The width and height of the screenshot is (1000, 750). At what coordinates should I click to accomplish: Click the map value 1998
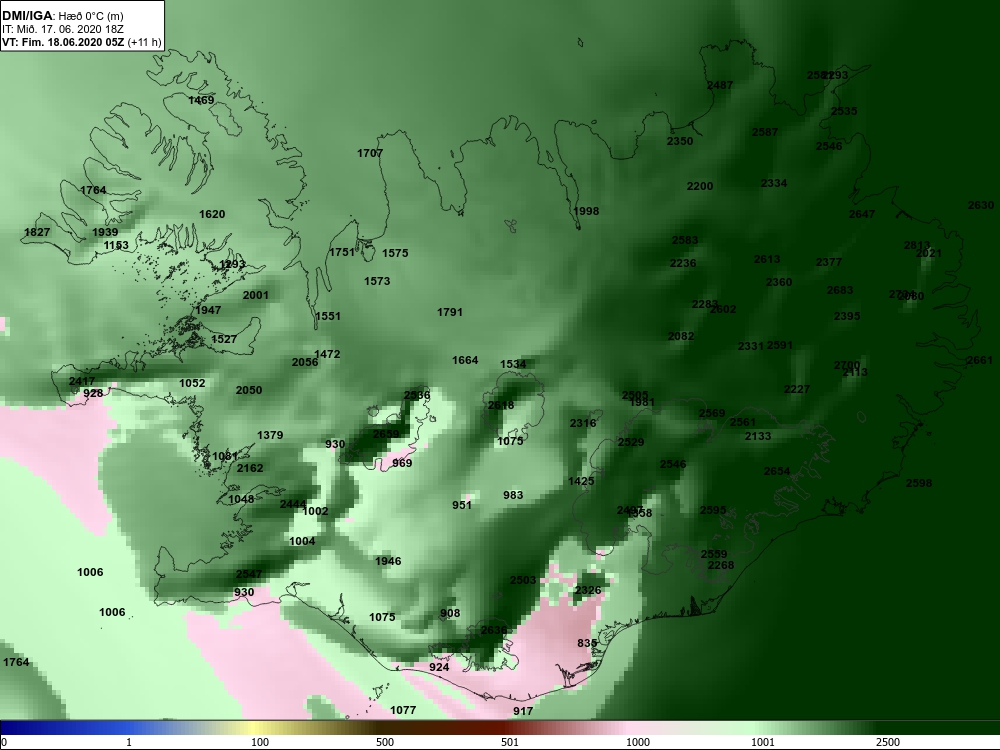tap(586, 211)
